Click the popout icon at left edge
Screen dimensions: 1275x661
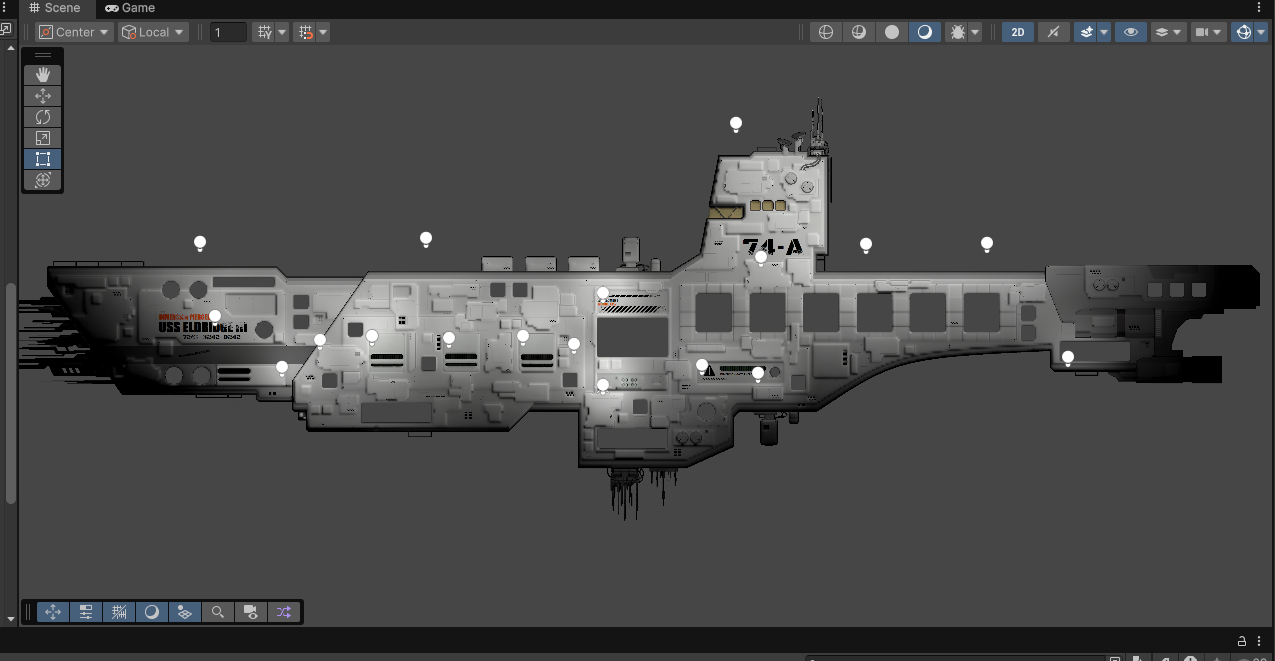[x=5, y=29]
